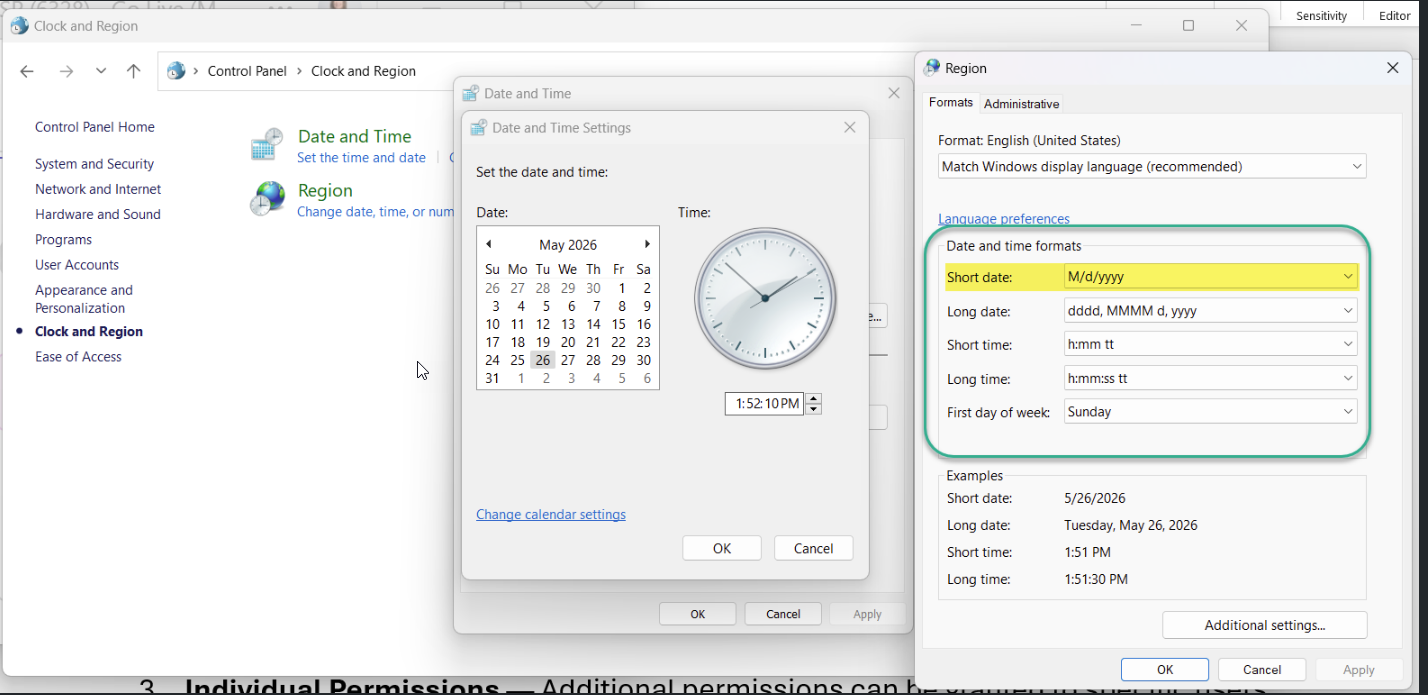Open recent locations chevron in navigation
Screen dimensions: 1428x695
[101, 71]
